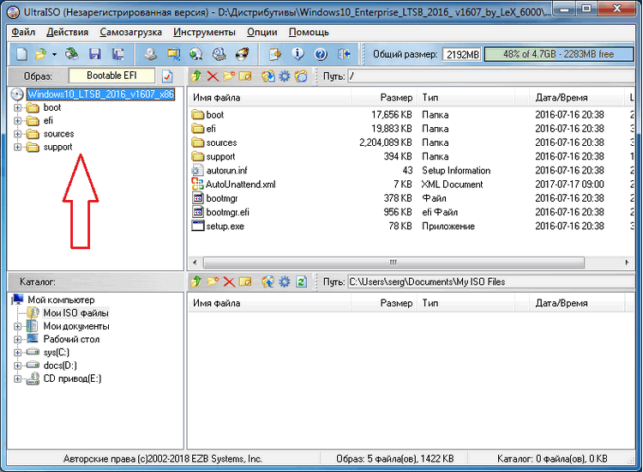The height and width of the screenshot is (472, 643).
Task: Expand Мои документы in catalog tree
Action: click(x=17, y=326)
